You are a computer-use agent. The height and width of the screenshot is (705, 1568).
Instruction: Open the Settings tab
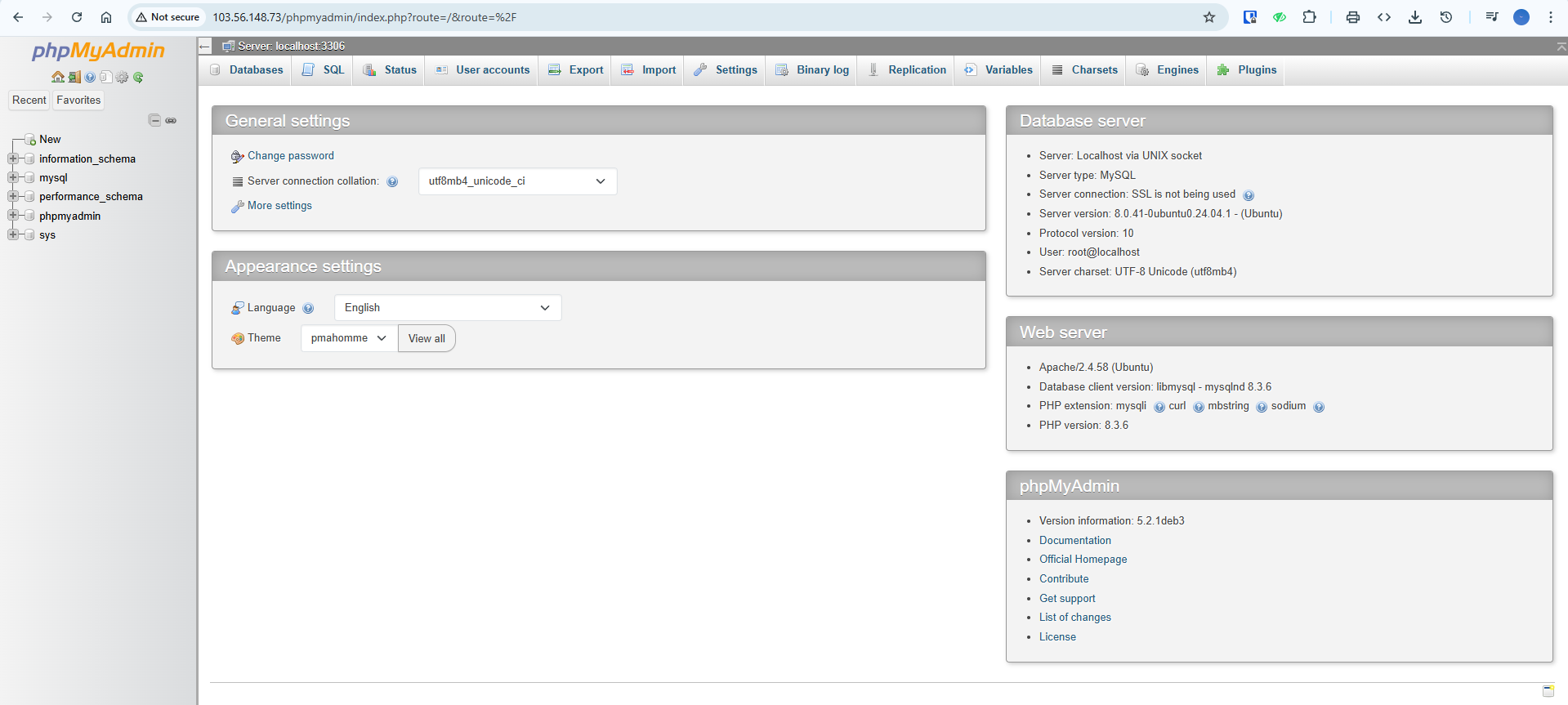point(726,70)
